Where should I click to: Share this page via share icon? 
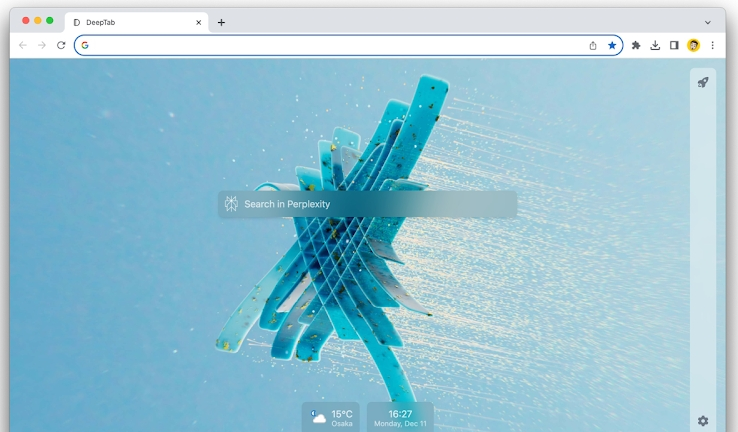593,45
